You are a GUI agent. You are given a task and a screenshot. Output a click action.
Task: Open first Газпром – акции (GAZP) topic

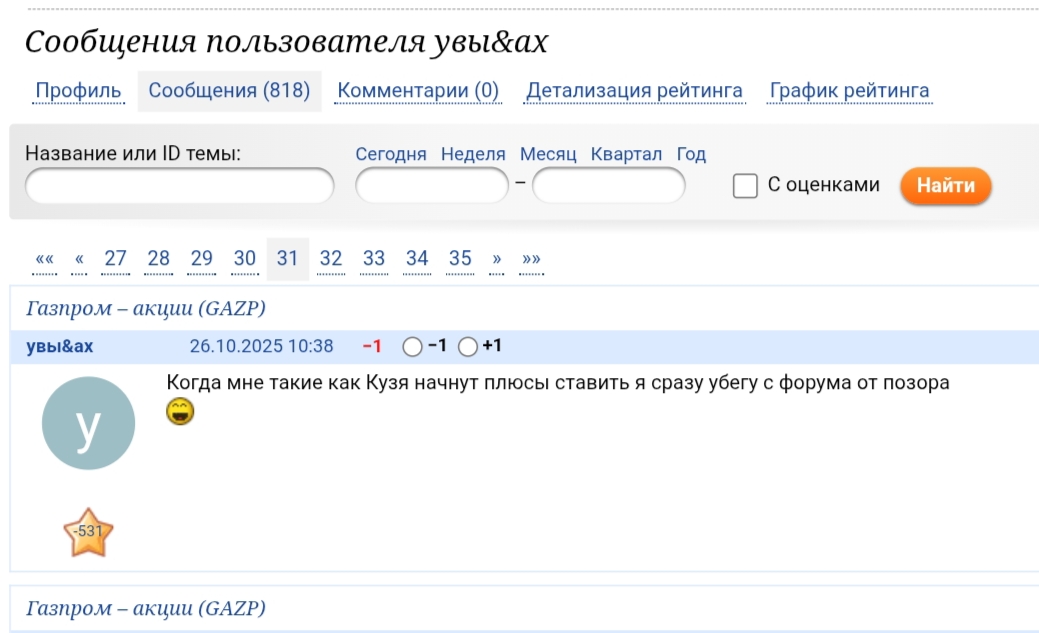[146, 308]
